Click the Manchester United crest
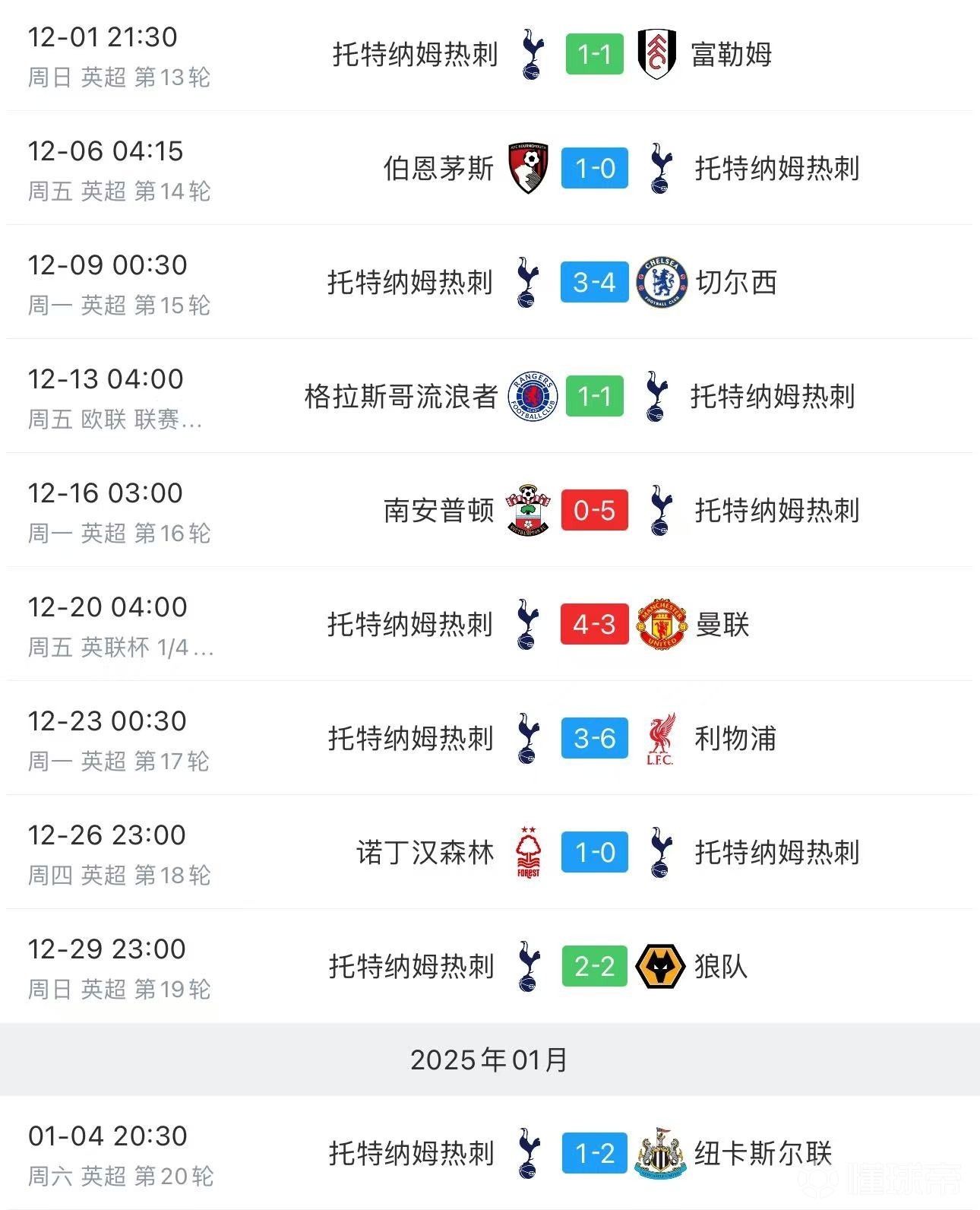Image resolution: width=980 pixels, height=1210 pixels. (x=662, y=624)
